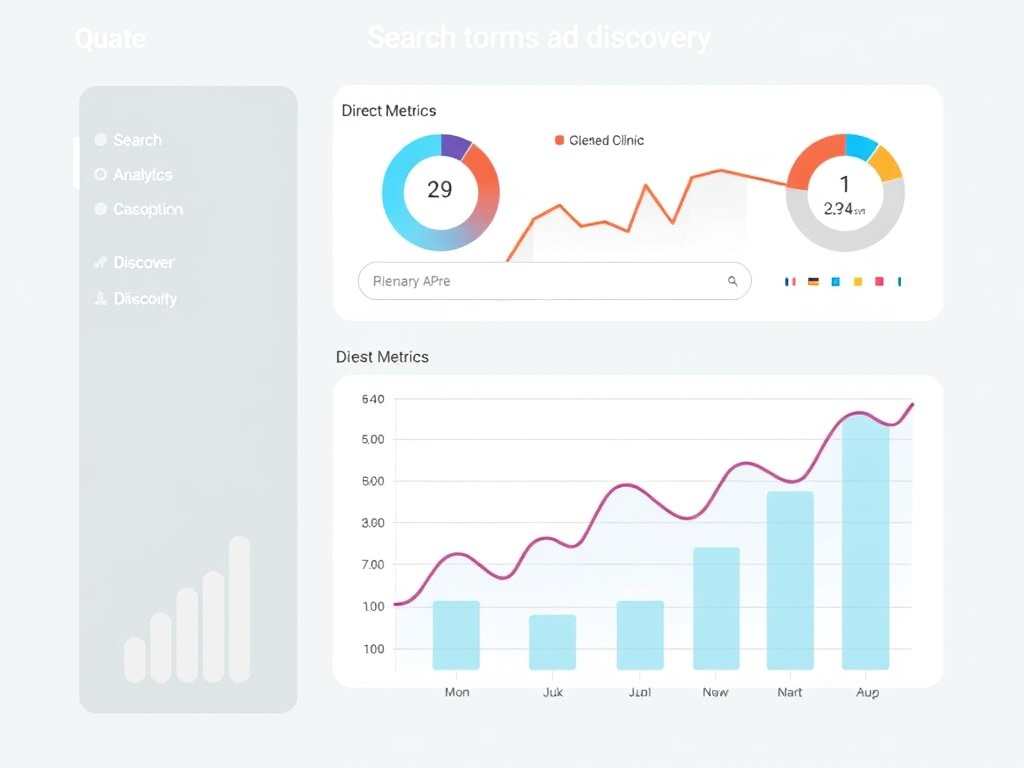The image size is (1024, 768).
Task: Click the Diest Metrics section heading
Action: coord(382,357)
